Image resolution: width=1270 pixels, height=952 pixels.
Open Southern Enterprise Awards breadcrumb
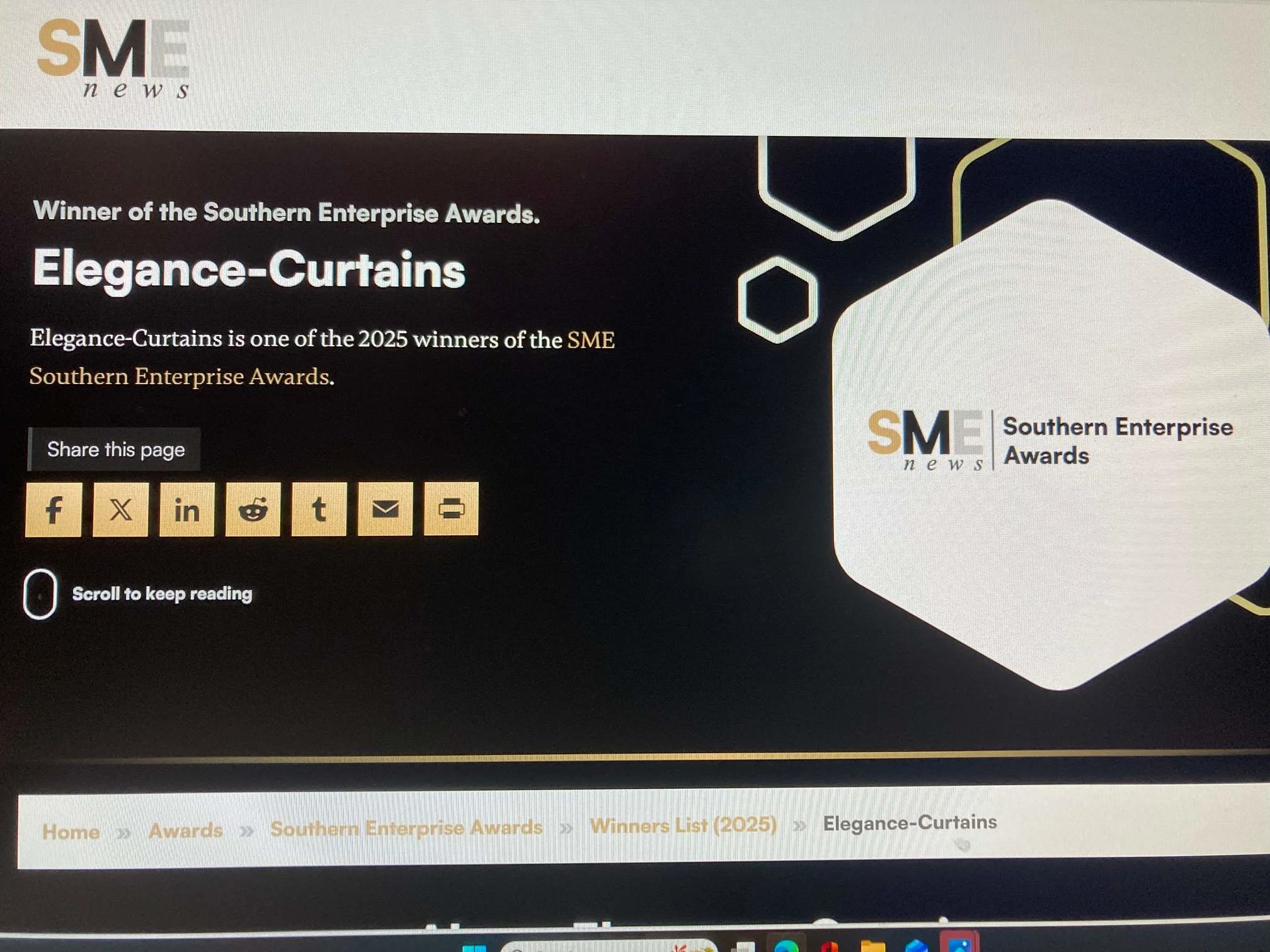406,827
